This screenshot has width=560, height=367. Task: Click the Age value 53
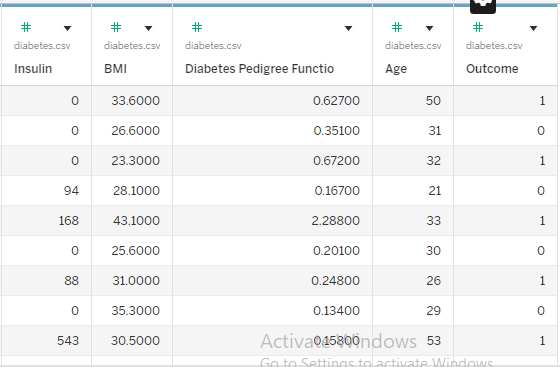(x=434, y=341)
